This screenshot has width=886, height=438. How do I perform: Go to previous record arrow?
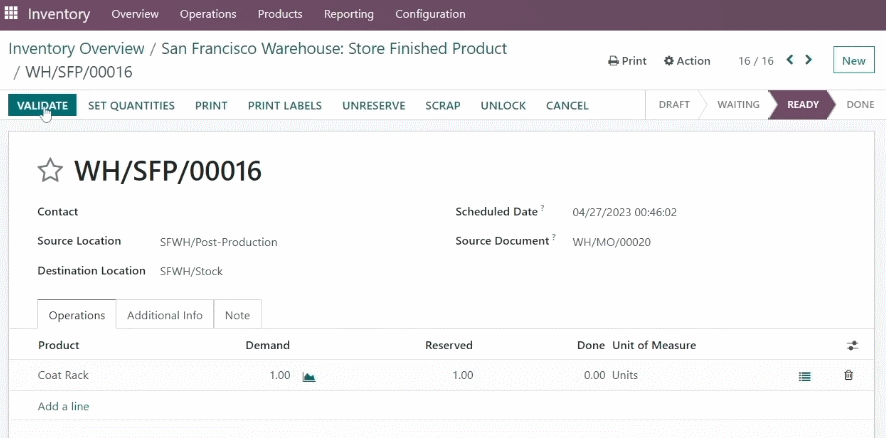(790, 59)
